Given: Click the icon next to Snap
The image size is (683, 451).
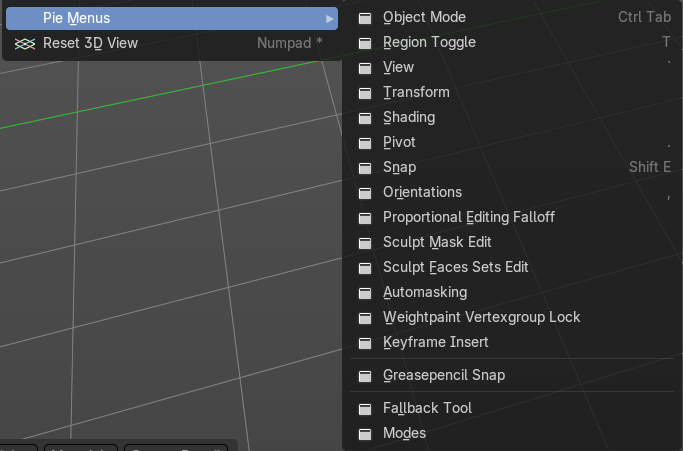Looking at the screenshot, I should (x=365, y=168).
